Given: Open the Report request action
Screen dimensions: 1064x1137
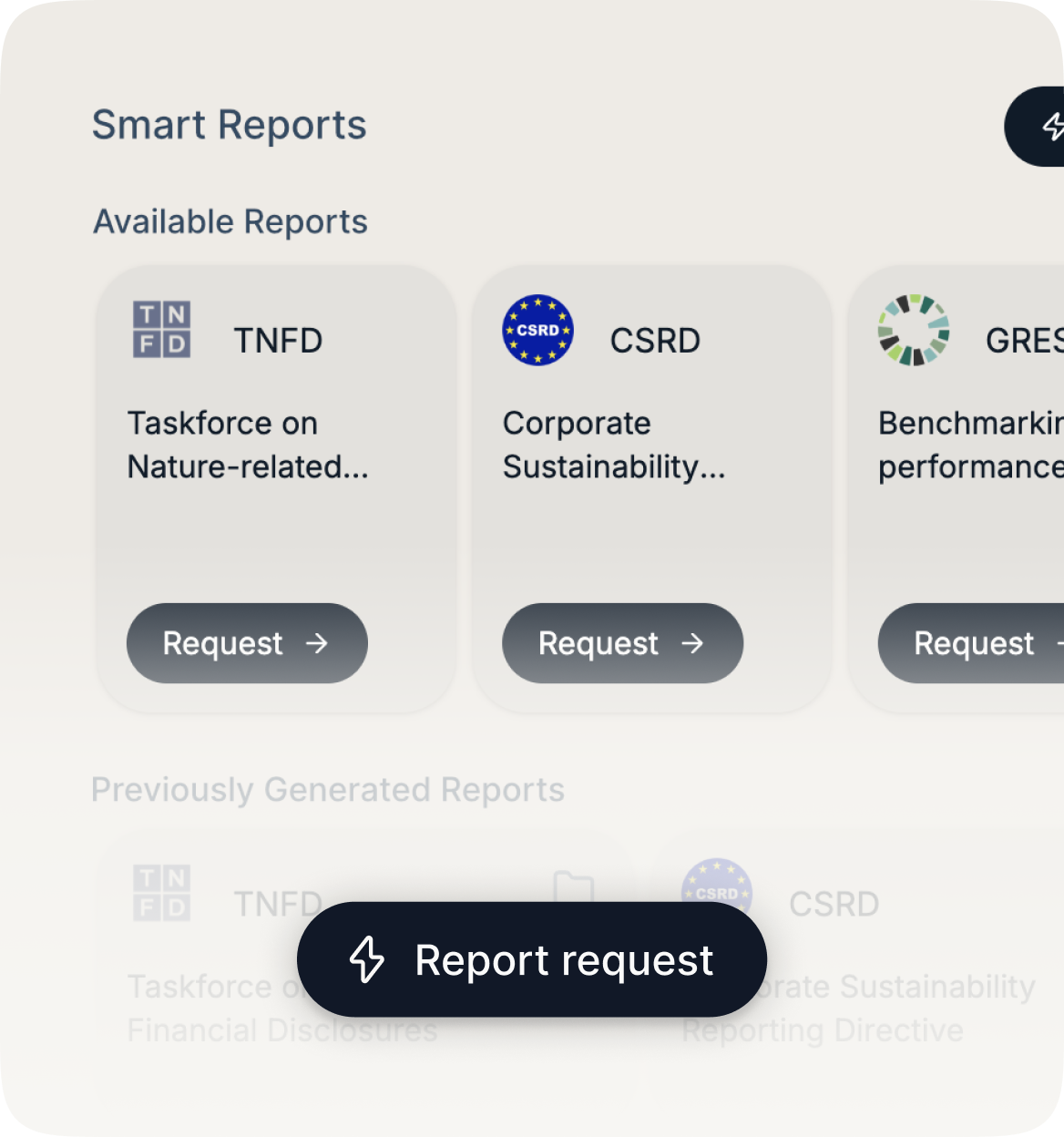Looking at the screenshot, I should (530, 960).
